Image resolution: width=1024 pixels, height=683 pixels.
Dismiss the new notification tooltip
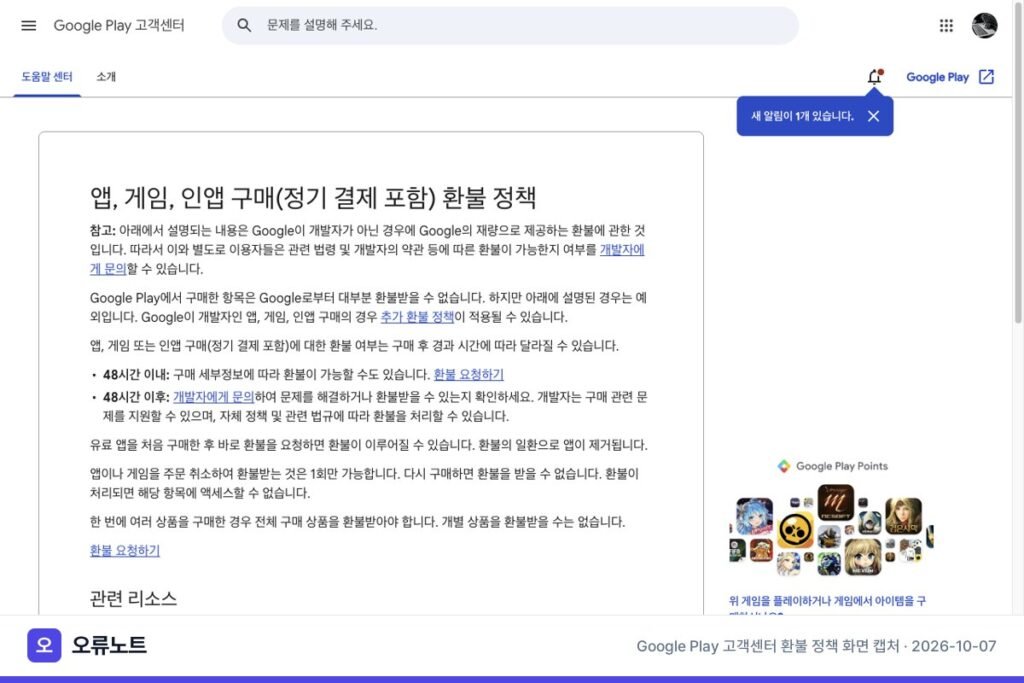pyautogui.click(x=873, y=116)
